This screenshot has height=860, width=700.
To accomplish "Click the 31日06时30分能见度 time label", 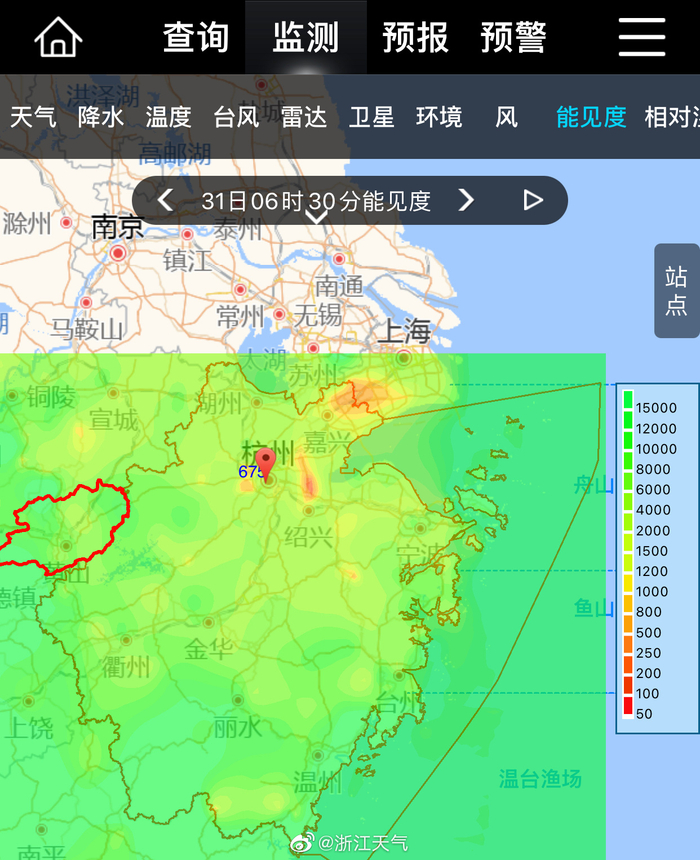I will pyautogui.click(x=316, y=201).
